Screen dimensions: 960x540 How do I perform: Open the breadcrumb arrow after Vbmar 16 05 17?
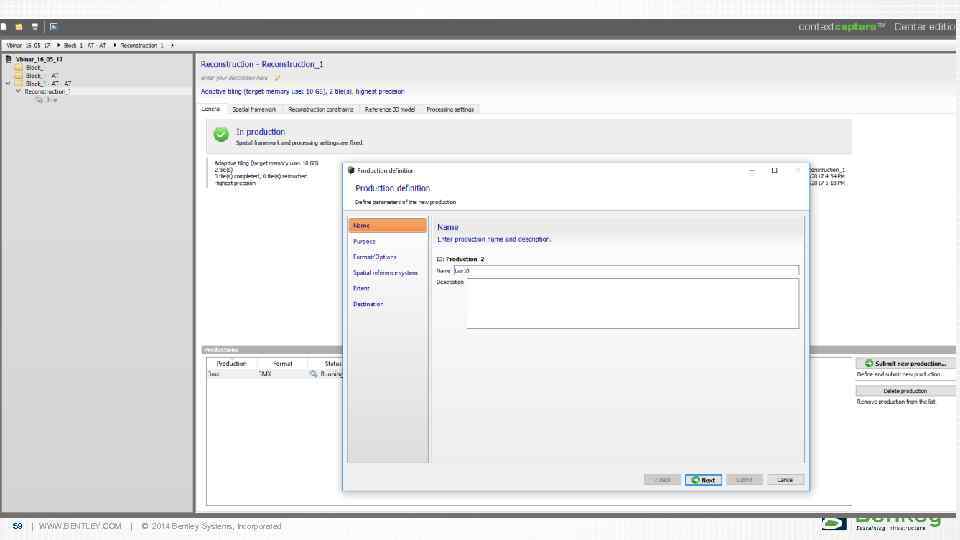tap(58, 45)
